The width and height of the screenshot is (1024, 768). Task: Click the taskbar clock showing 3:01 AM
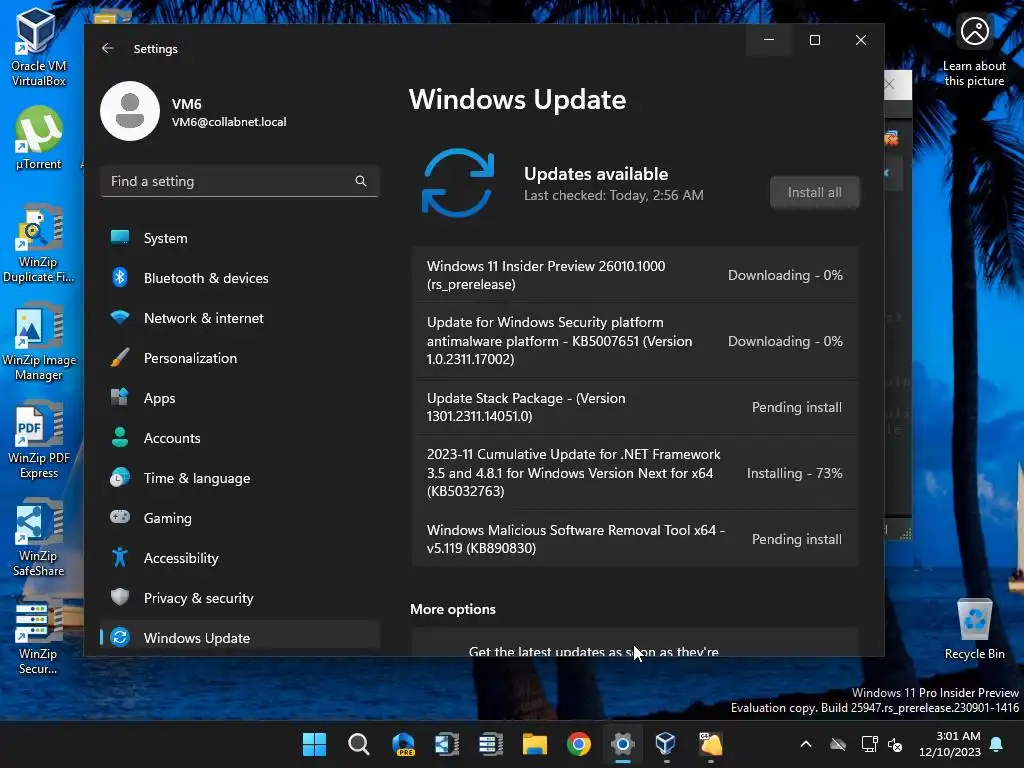[x=950, y=744]
